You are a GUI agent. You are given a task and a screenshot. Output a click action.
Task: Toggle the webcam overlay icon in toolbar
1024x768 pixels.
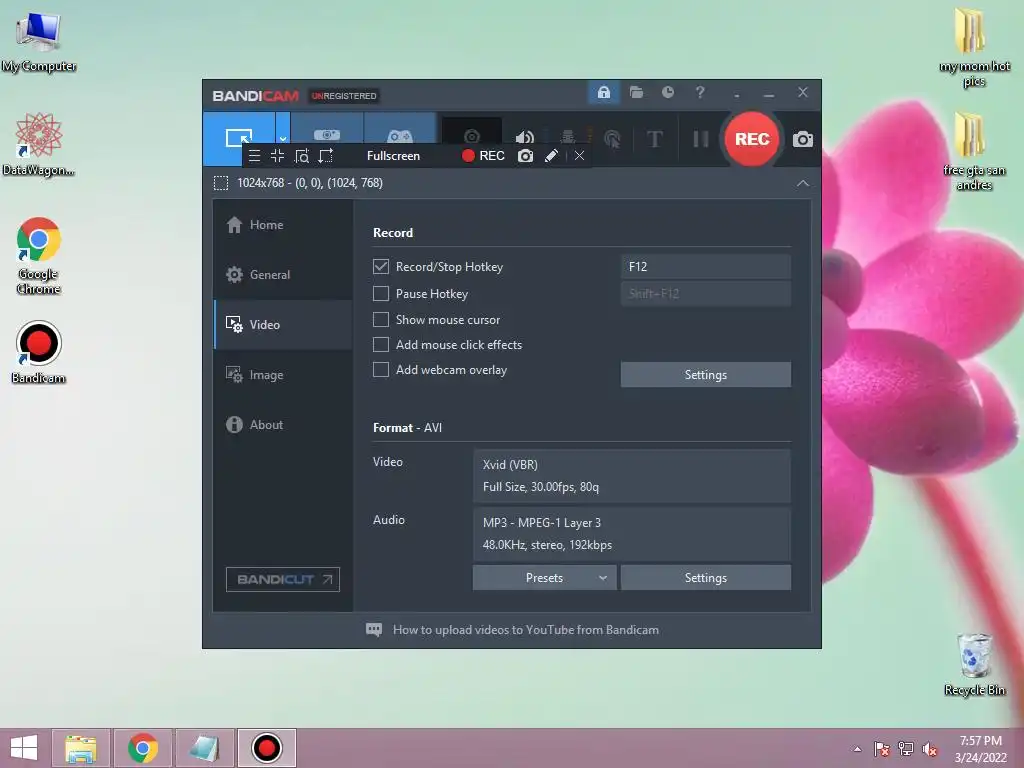click(472, 136)
